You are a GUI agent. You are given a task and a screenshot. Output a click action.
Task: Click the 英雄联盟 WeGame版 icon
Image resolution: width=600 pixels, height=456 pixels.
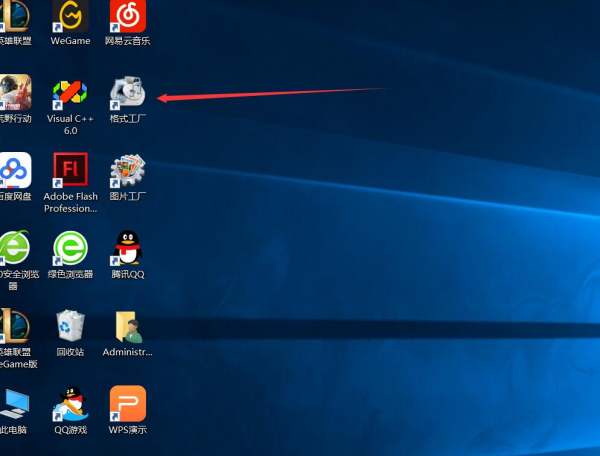(14, 326)
